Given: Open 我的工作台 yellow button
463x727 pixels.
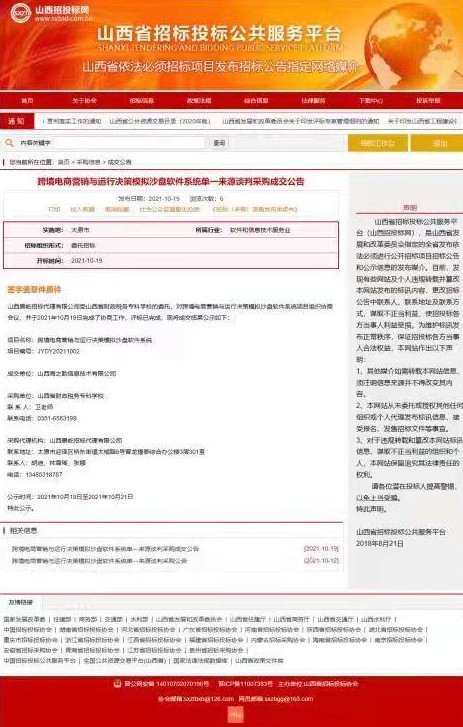Looking at the screenshot, I should point(378,143).
